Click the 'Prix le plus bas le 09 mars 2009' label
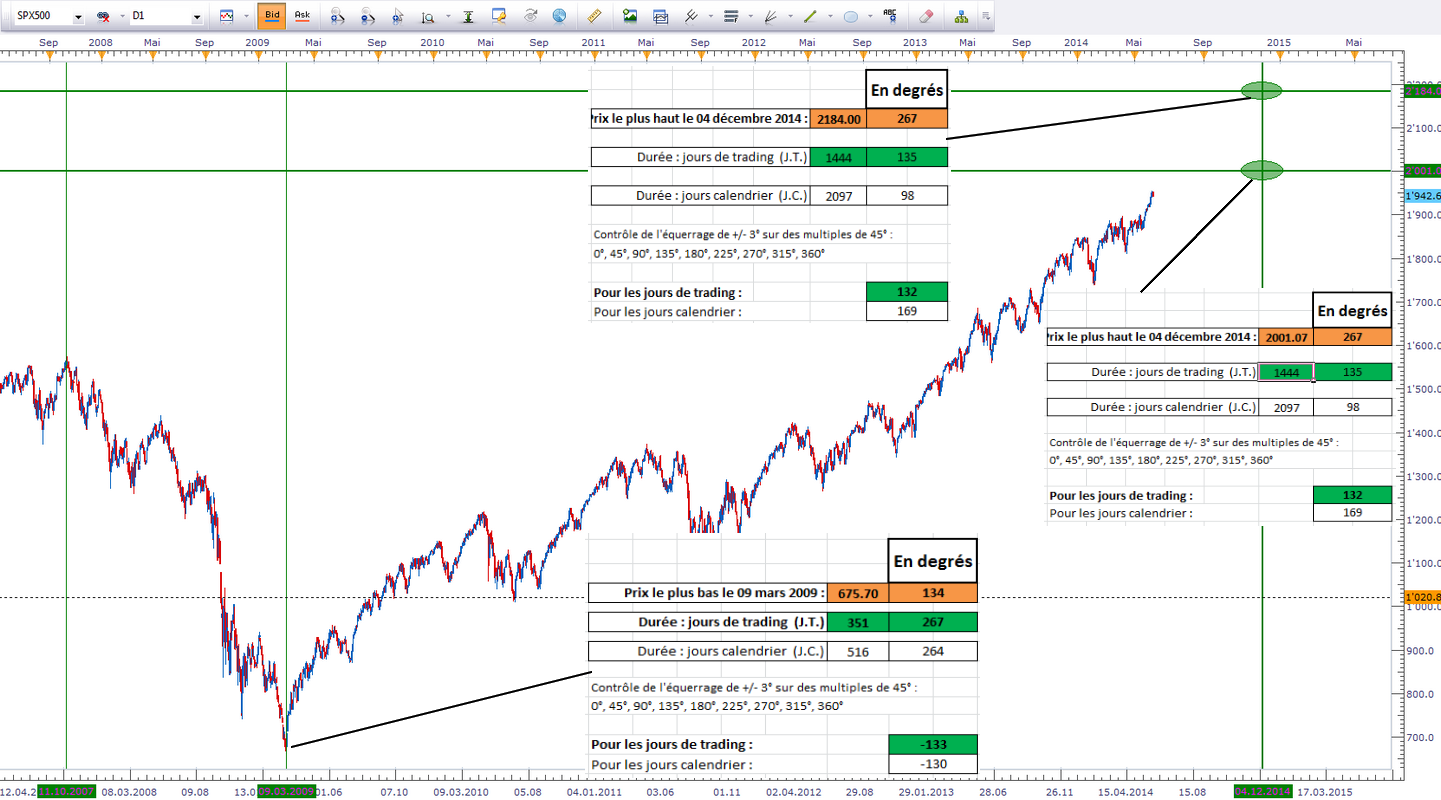 725,593
